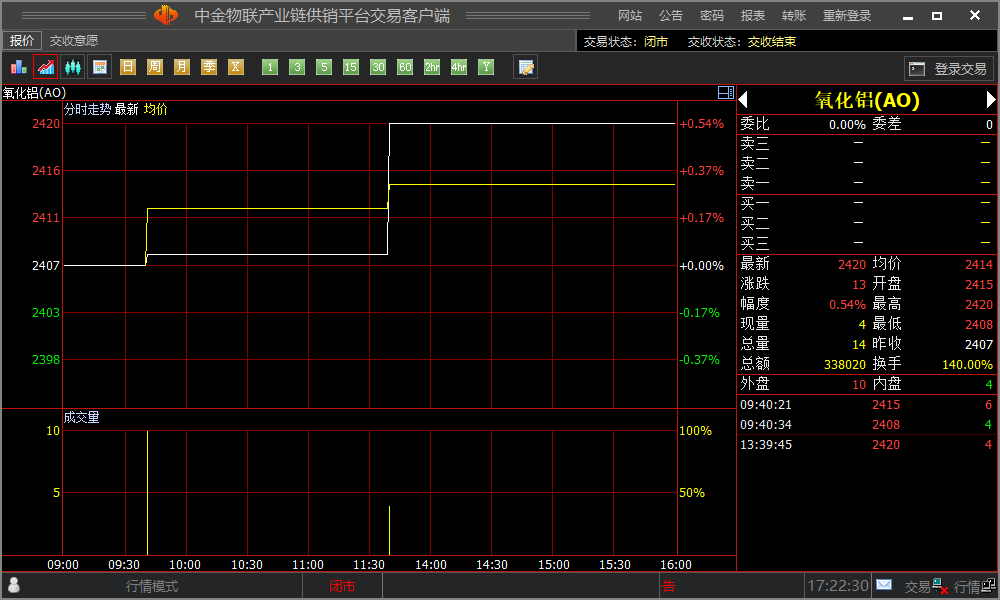Select the 60-minute period button
Viewport: 1000px width, 600px height.
[405, 67]
